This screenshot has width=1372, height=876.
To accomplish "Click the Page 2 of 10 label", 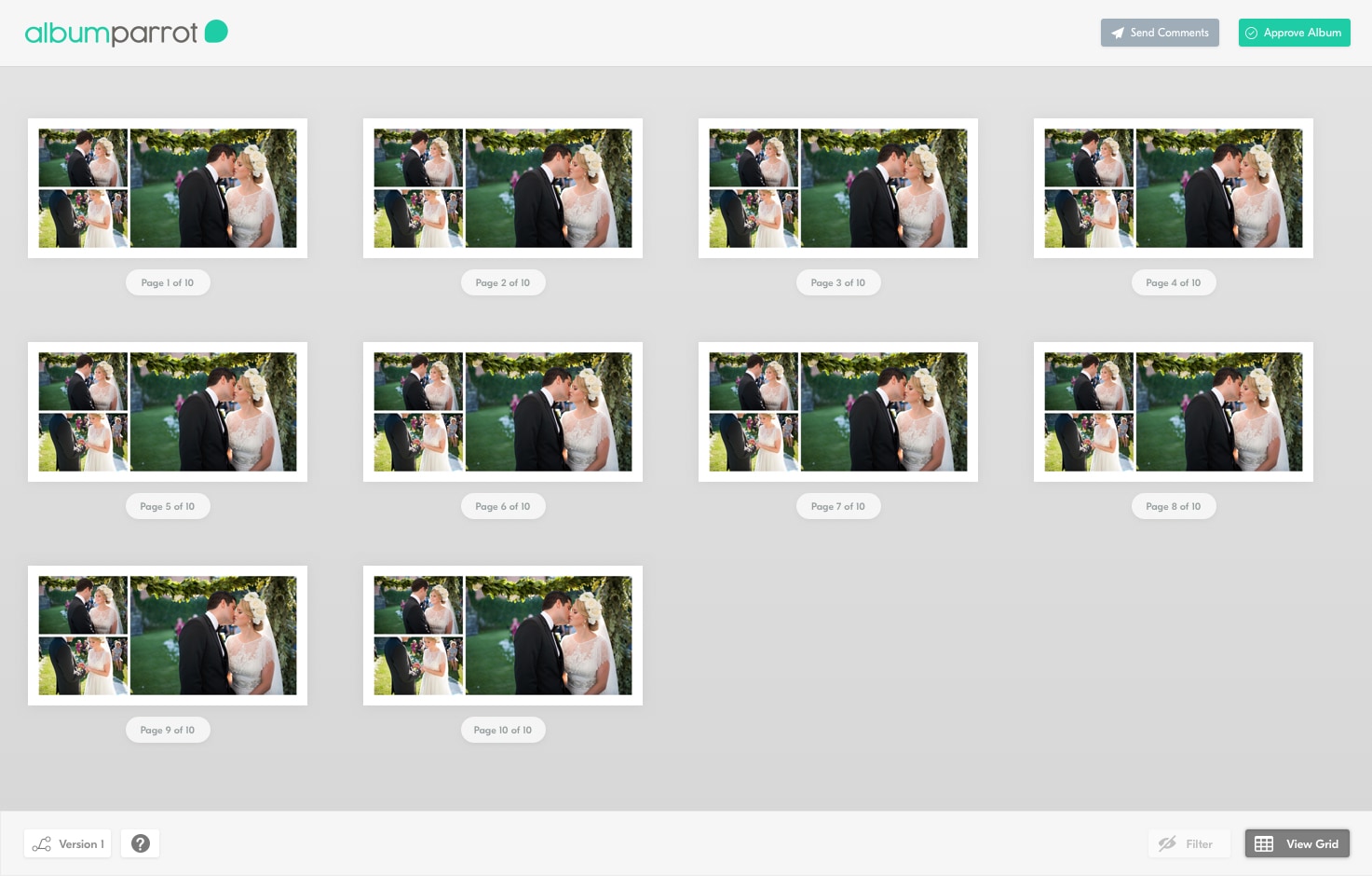I will (503, 282).
